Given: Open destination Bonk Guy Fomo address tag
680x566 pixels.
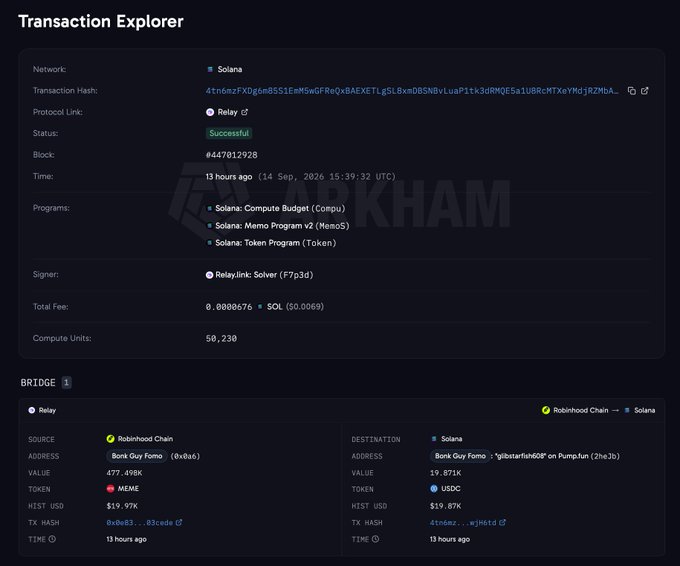Looking at the screenshot, I should point(460,456).
